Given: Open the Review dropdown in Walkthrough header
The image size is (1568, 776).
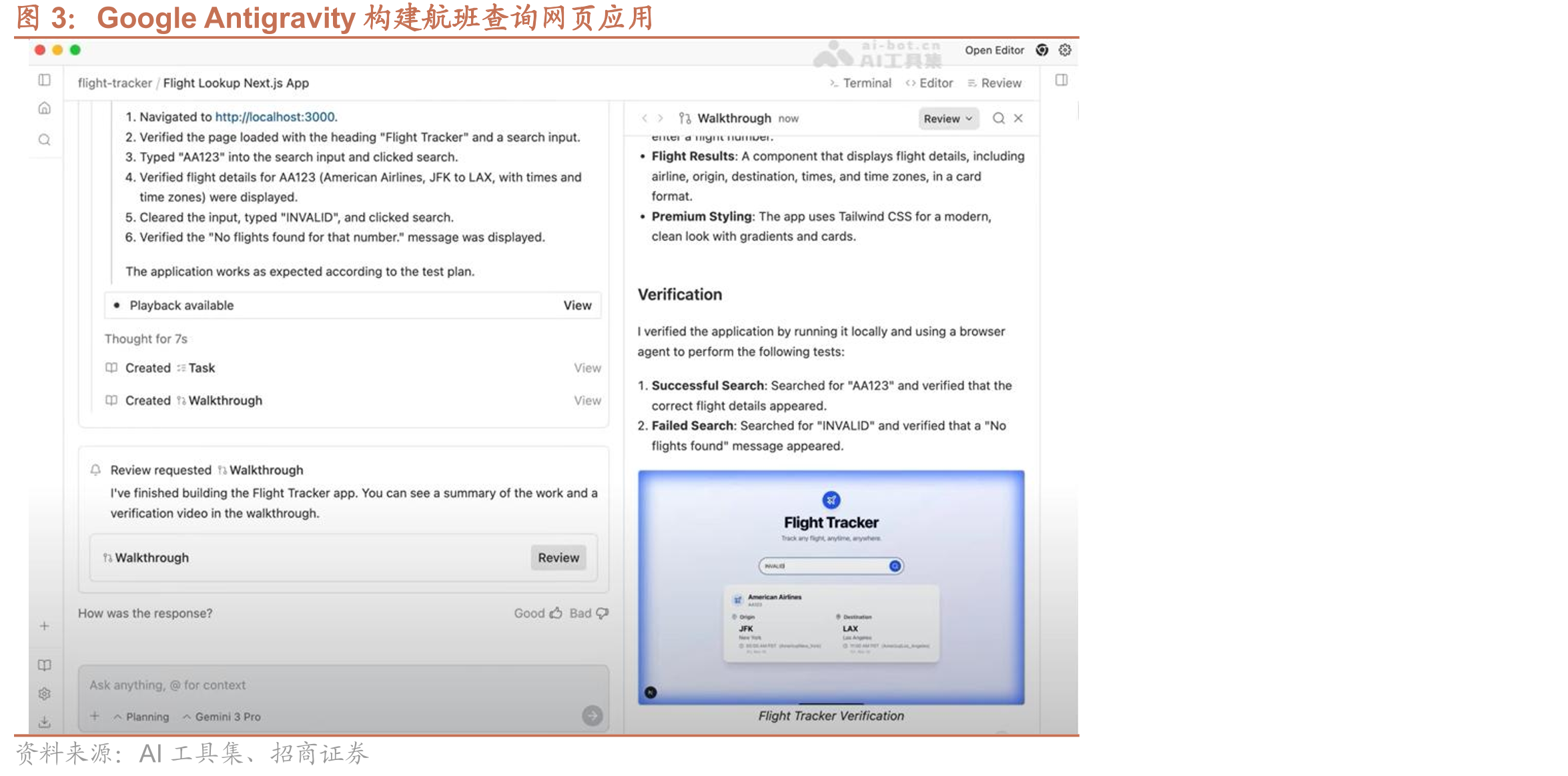Looking at the screenshot, I should (x=948, y=119).
